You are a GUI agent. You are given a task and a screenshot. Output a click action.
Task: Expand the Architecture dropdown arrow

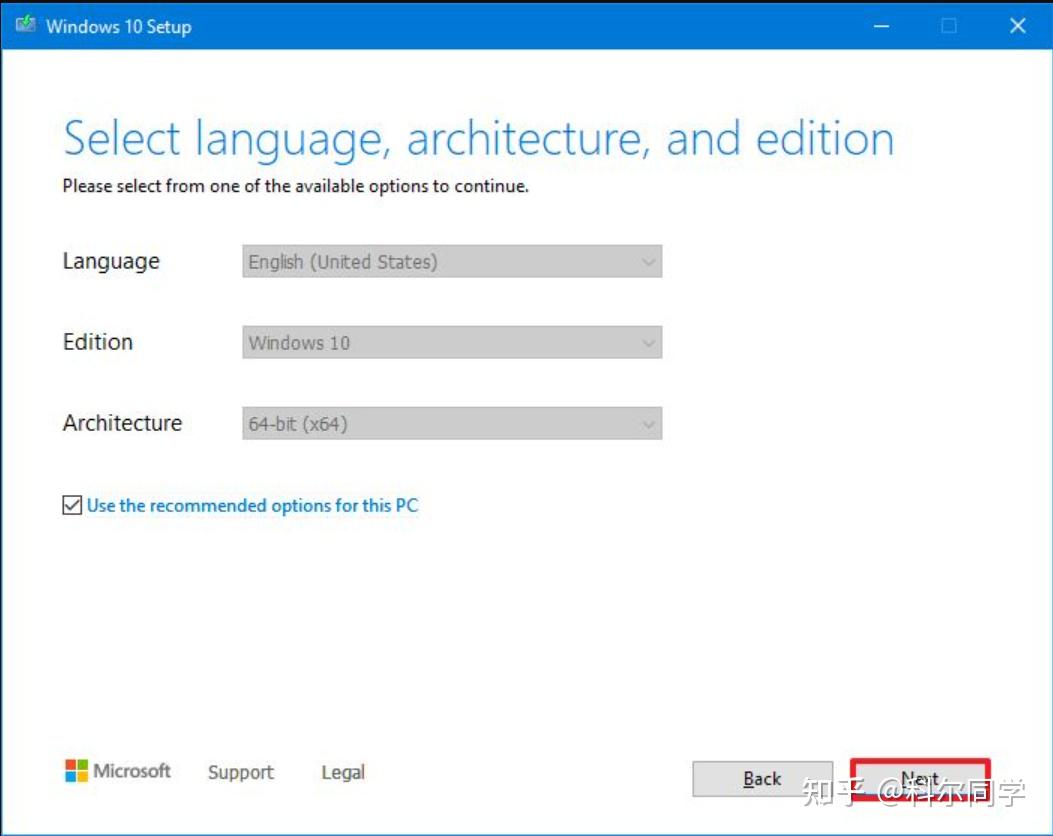[648, 423]
